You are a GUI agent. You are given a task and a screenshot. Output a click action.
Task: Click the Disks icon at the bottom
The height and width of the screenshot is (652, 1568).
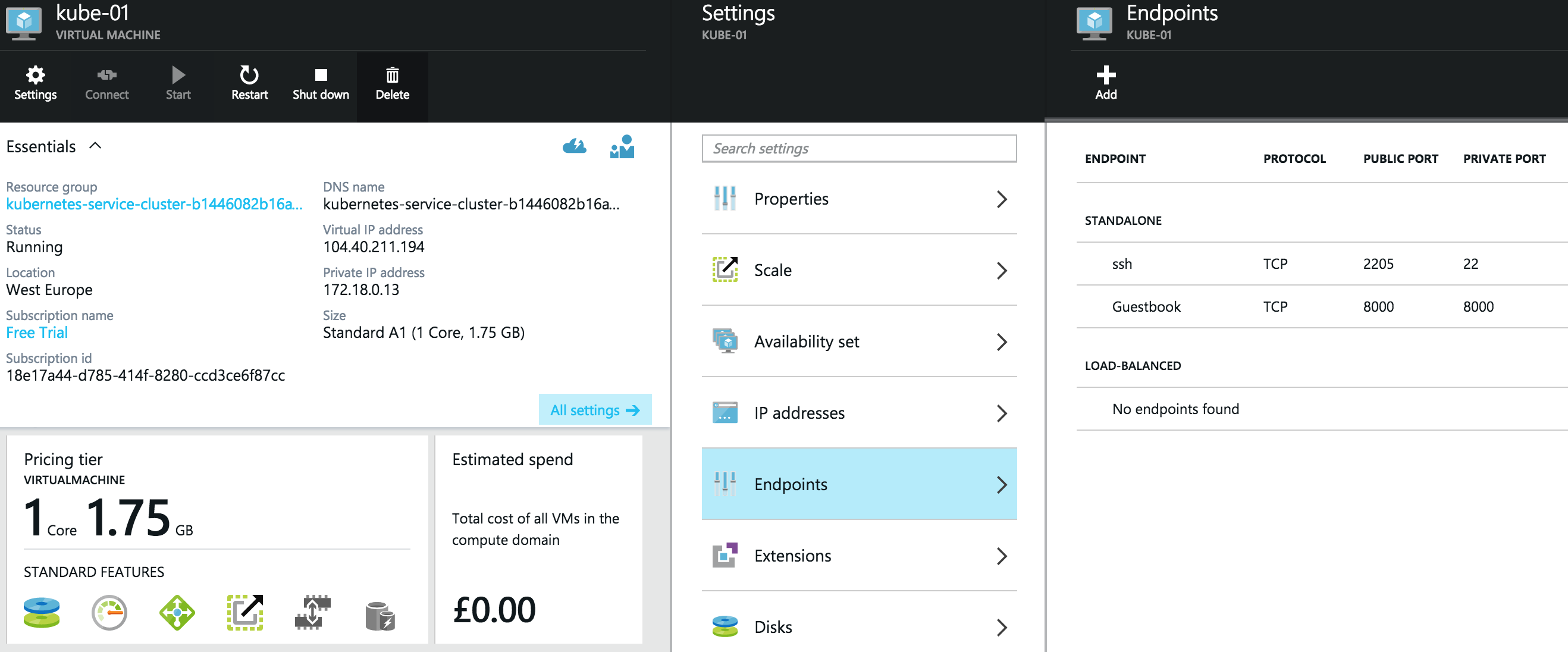725,626
